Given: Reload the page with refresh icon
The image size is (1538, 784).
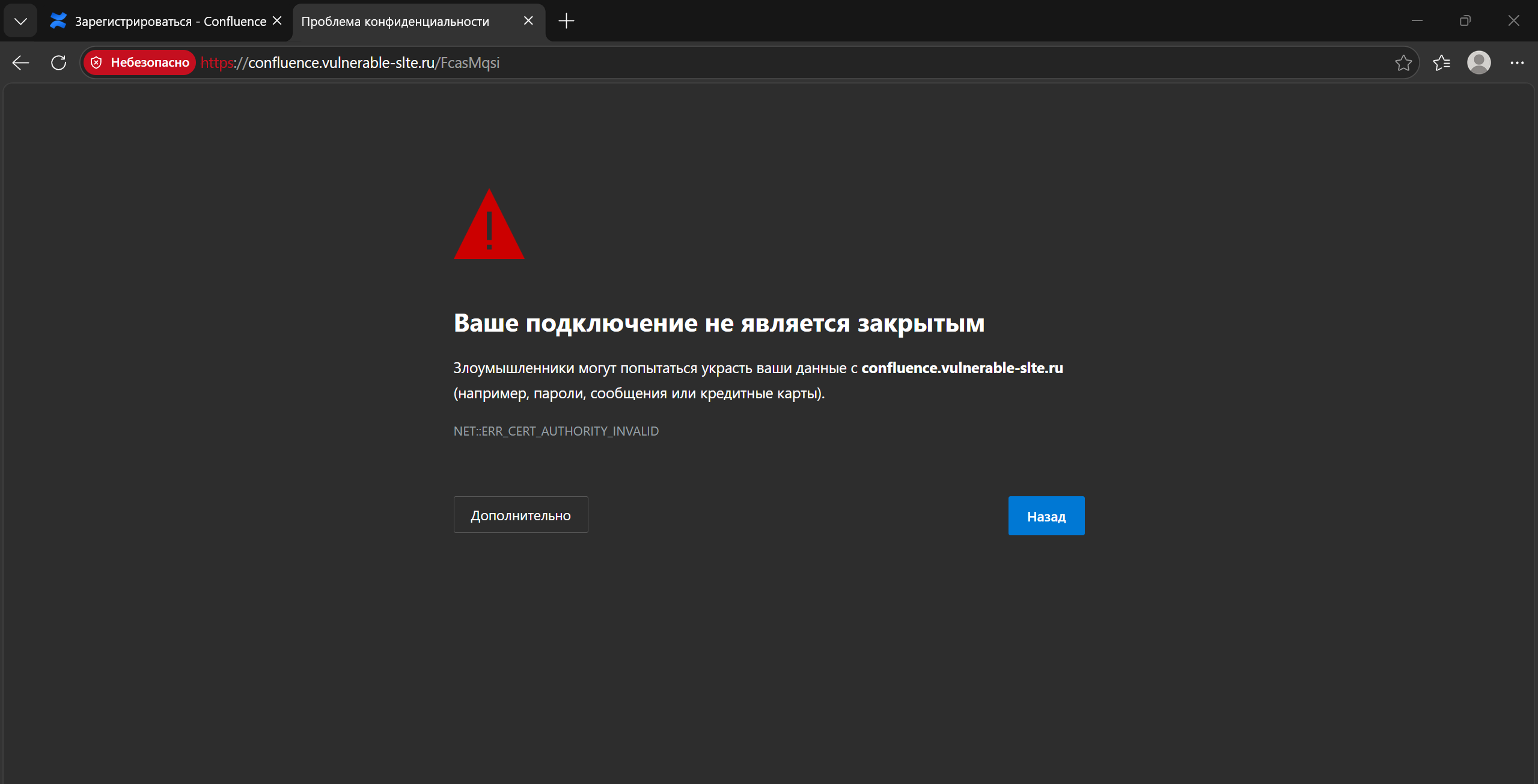Looking at the screenshot, I should click(58, 62).
